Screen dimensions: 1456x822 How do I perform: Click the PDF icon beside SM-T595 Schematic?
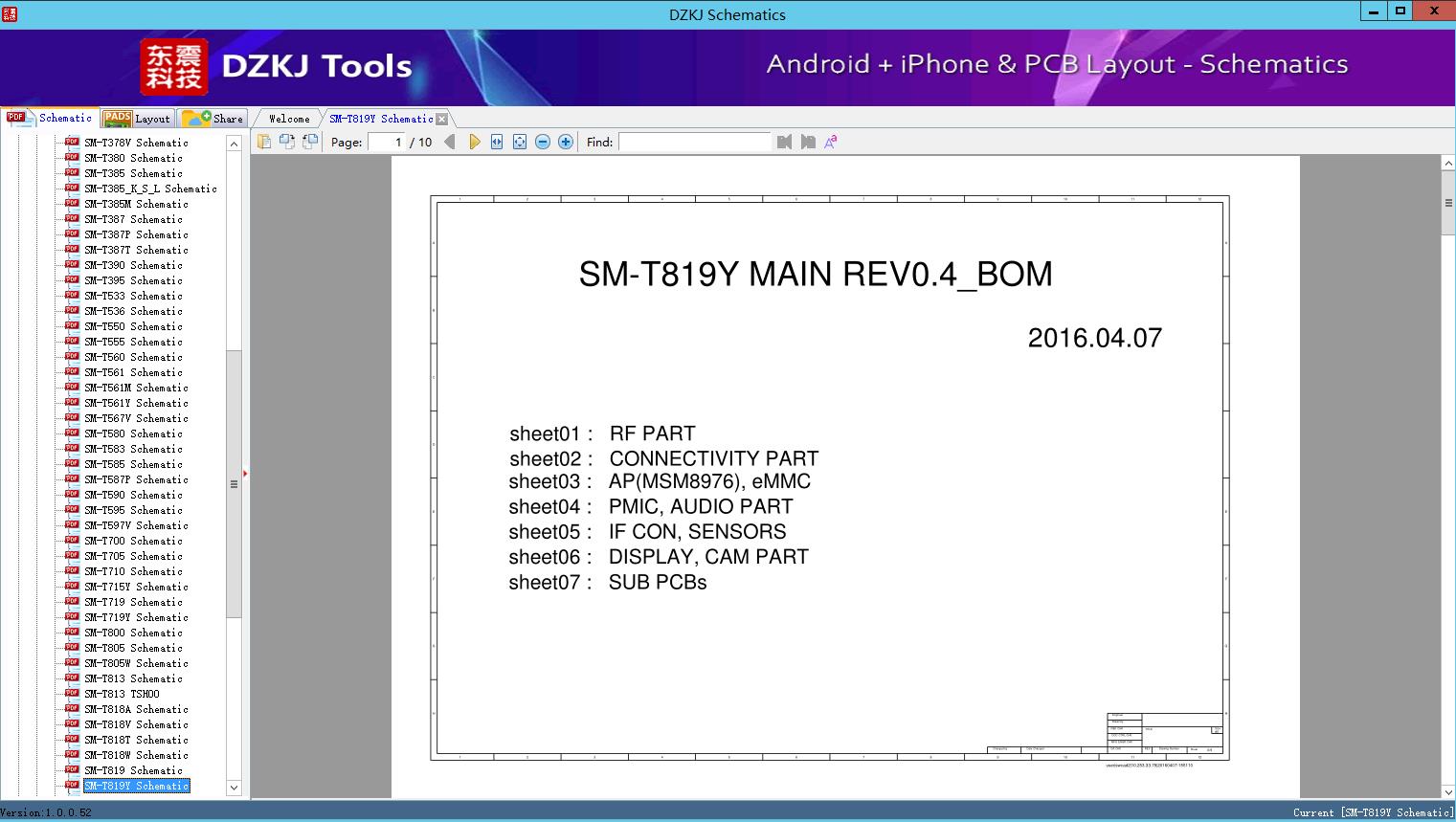[72, 509]
